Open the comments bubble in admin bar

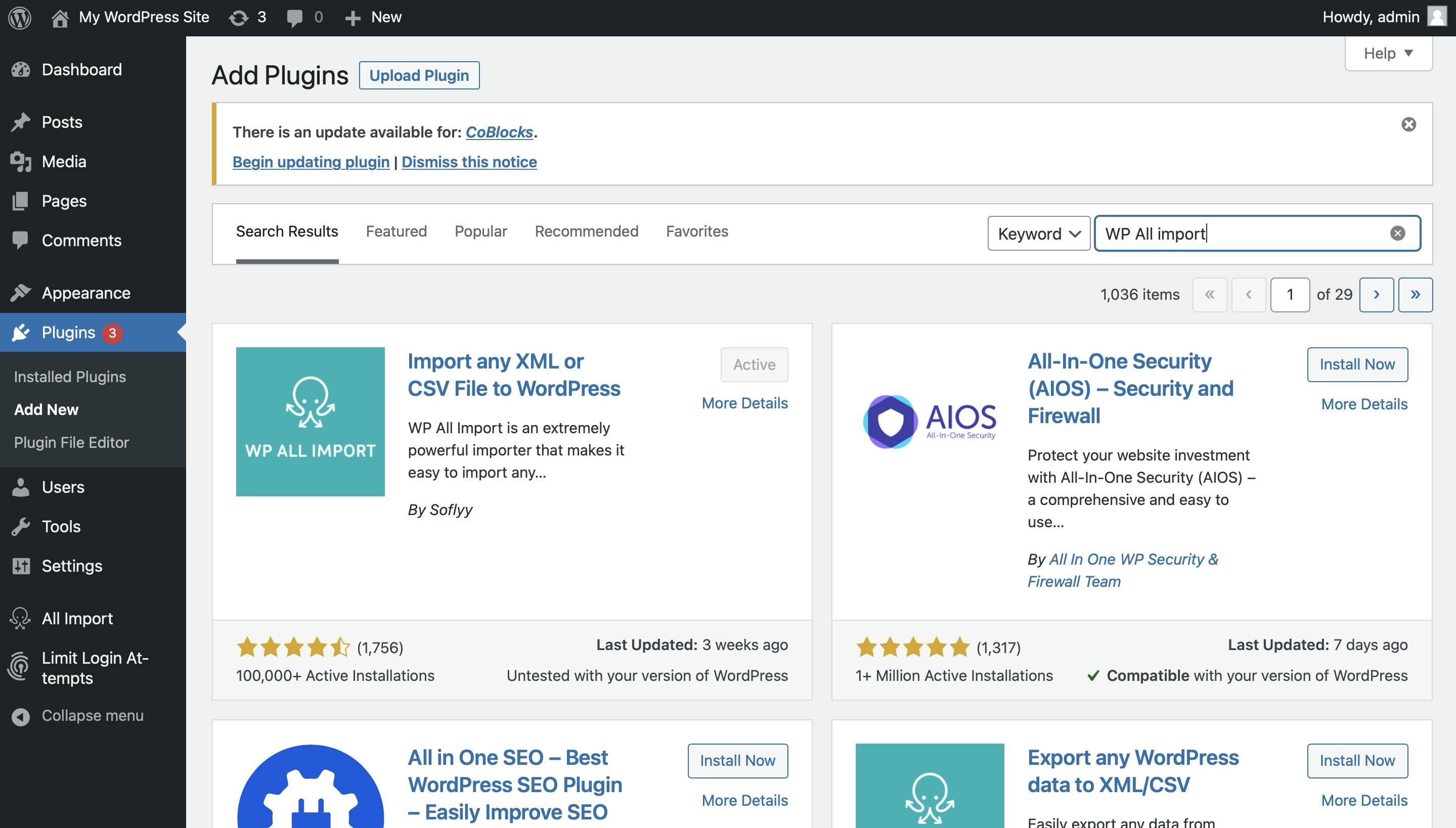[x=304, y=18]
